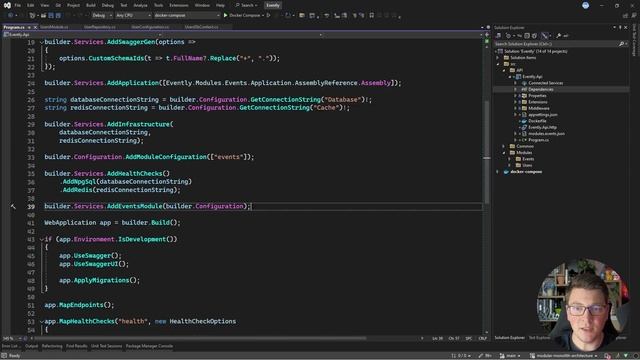Switch to the UsersDbContext.cs tab
Viewport: 640px width, 360px height.
[x=201, y=27]
